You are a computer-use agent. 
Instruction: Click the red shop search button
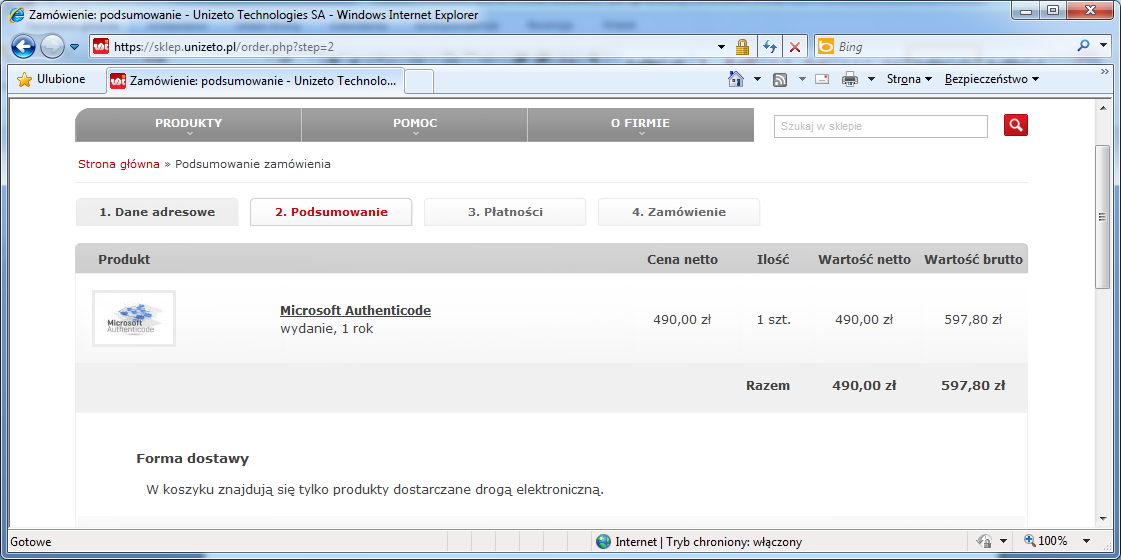pos(1015,125)
